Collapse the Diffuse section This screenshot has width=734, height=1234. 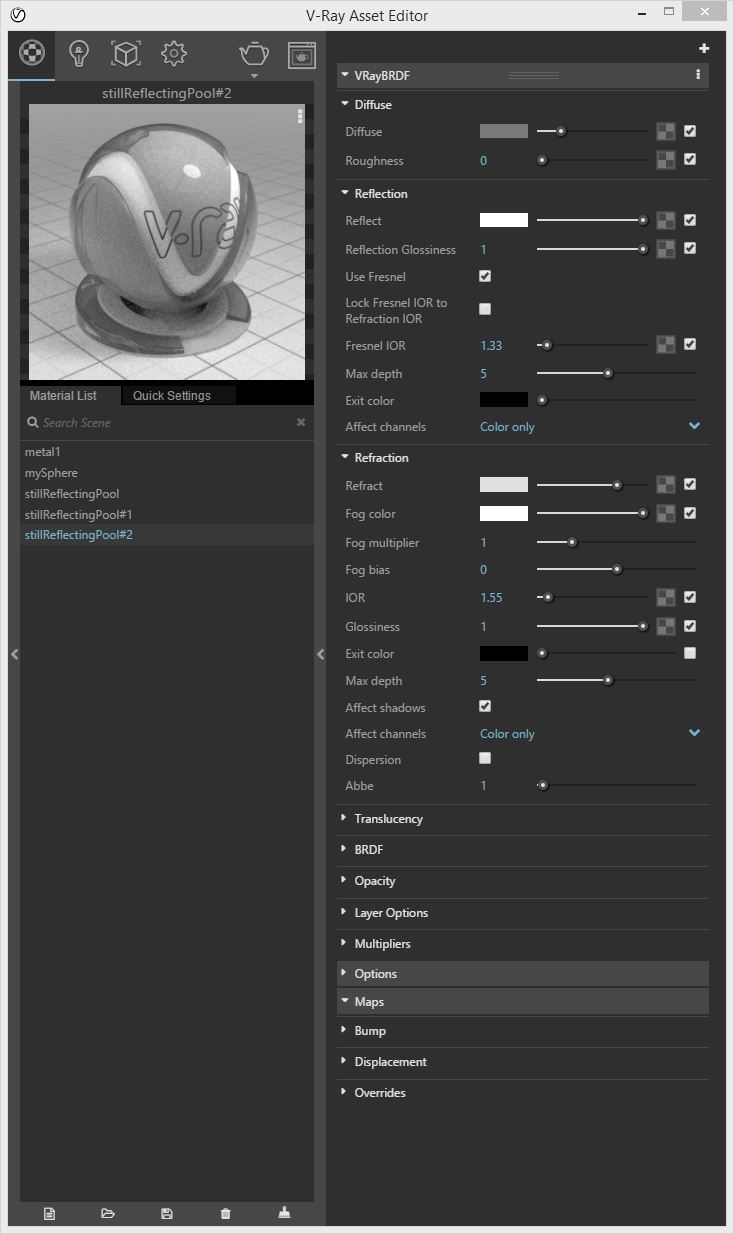pyautogui.click(x=345, y=104)
